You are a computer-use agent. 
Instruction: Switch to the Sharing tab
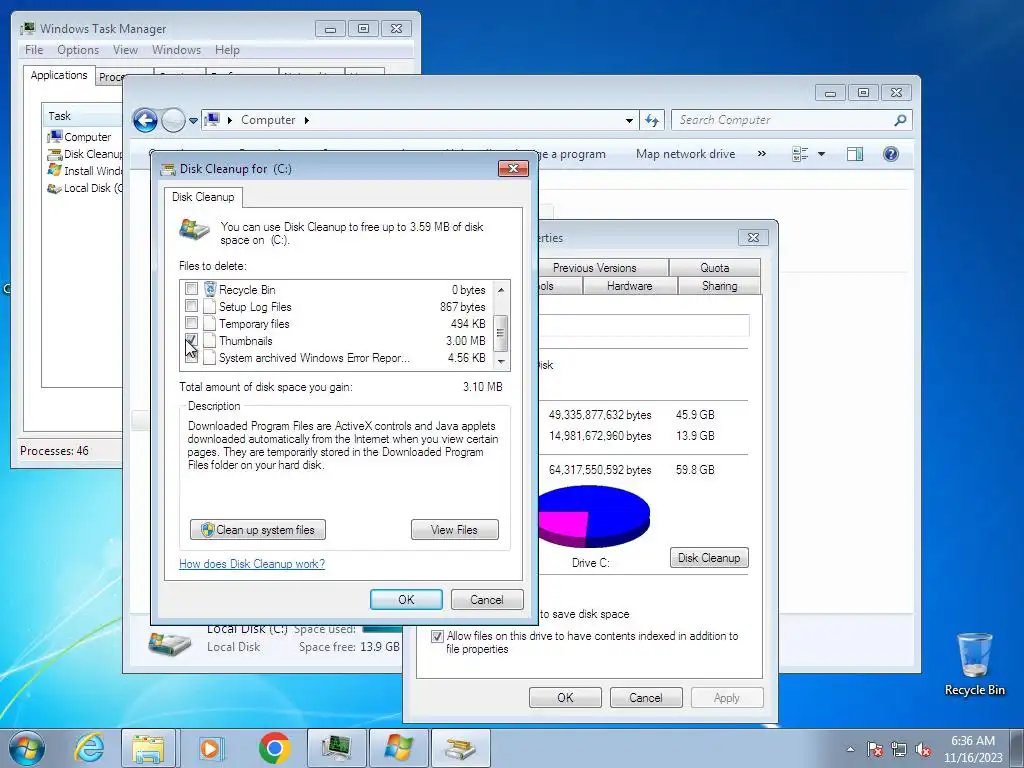pyautogui.click(x=720, y=286)
